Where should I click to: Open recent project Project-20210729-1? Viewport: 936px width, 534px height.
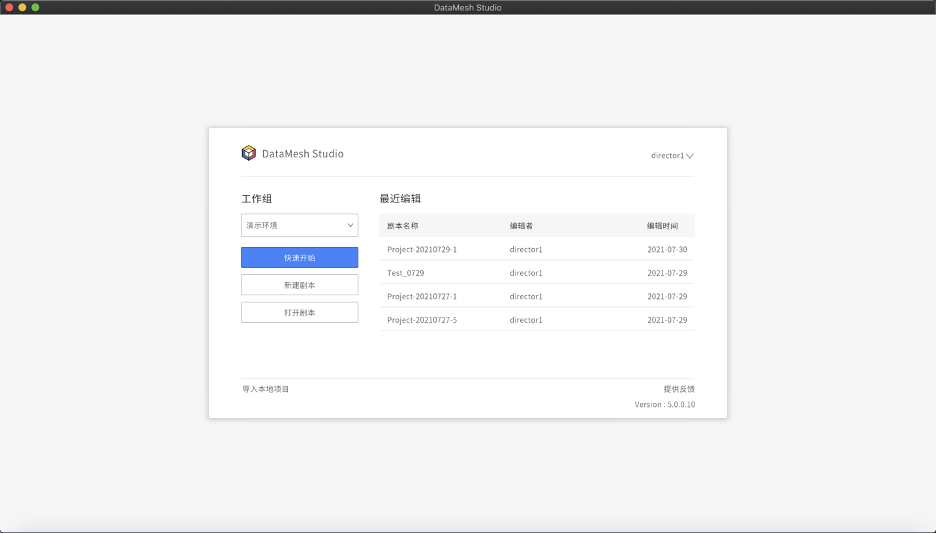tap(422, 249)
